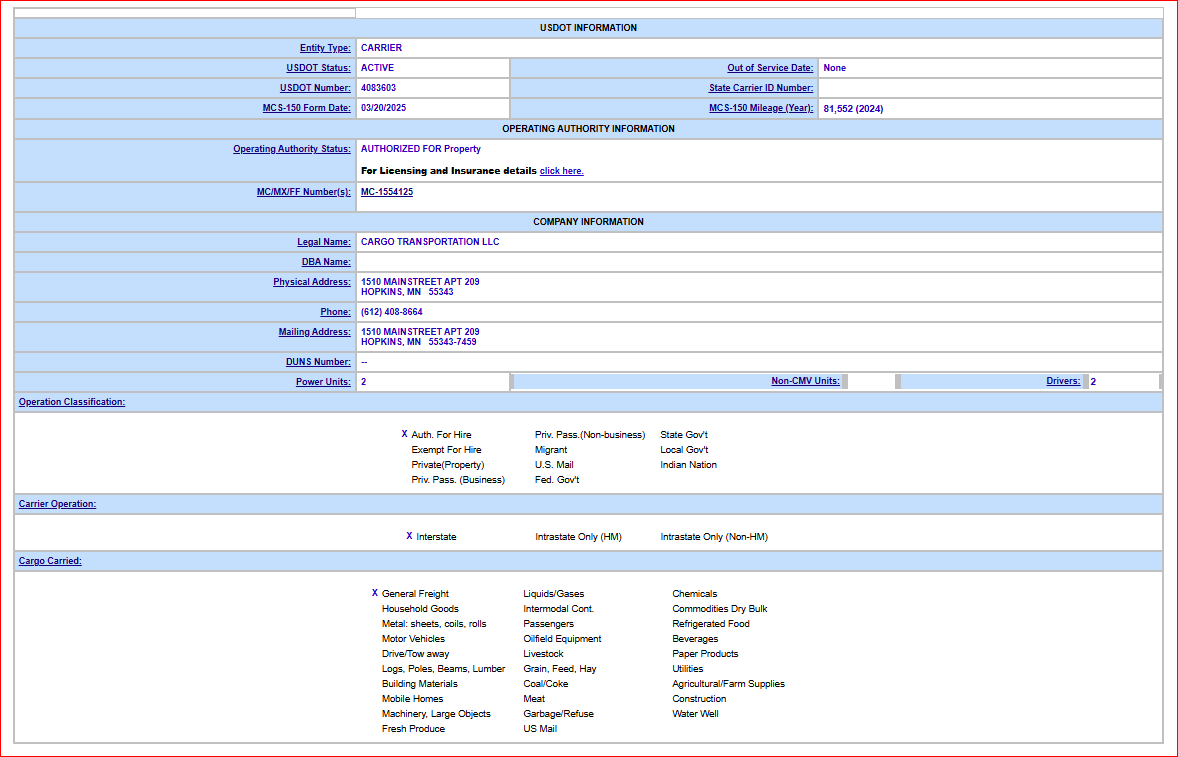This screenshot has width=1178, height=757.
Task: Click the form date 03/20/2025
Action: (383, 108)
